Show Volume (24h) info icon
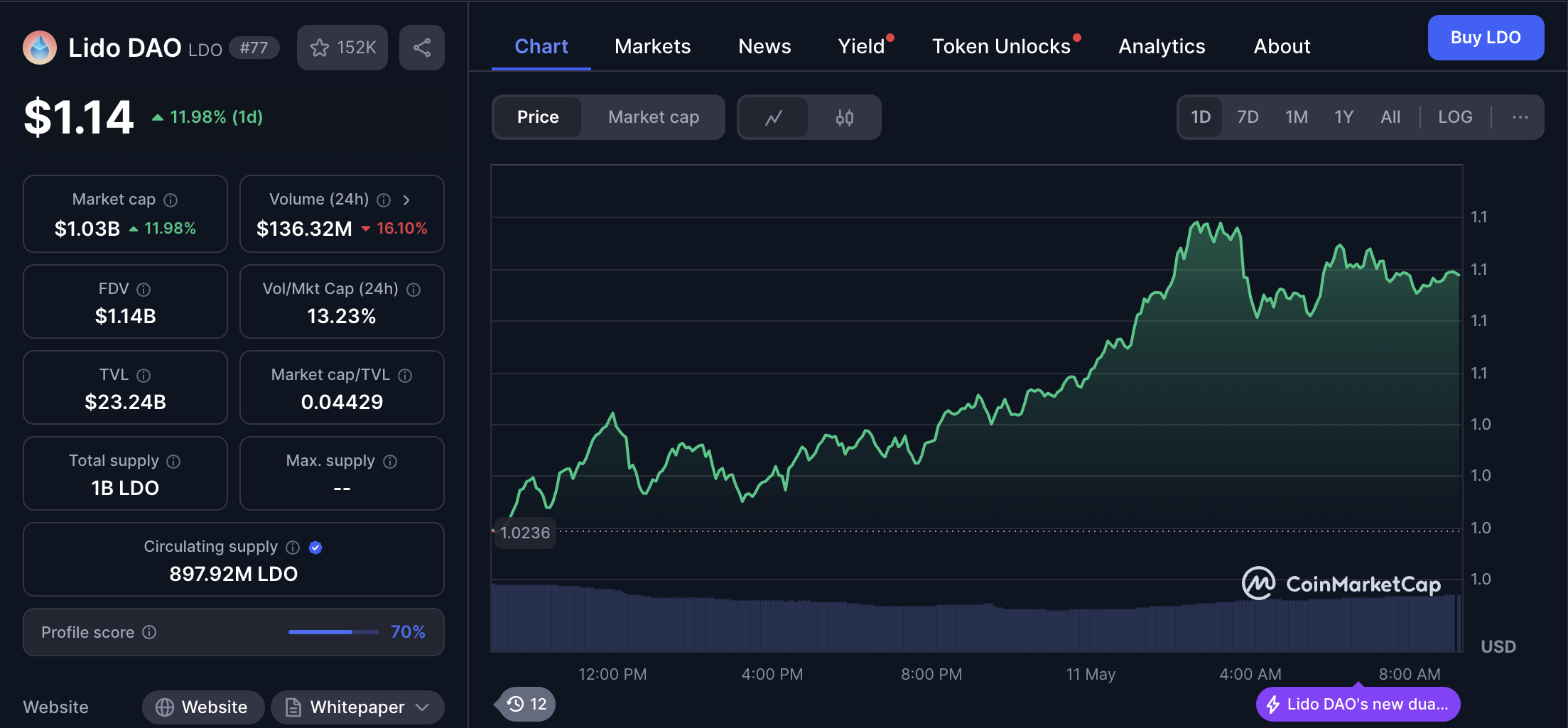The image size is (1568, 728). [384, 200]
